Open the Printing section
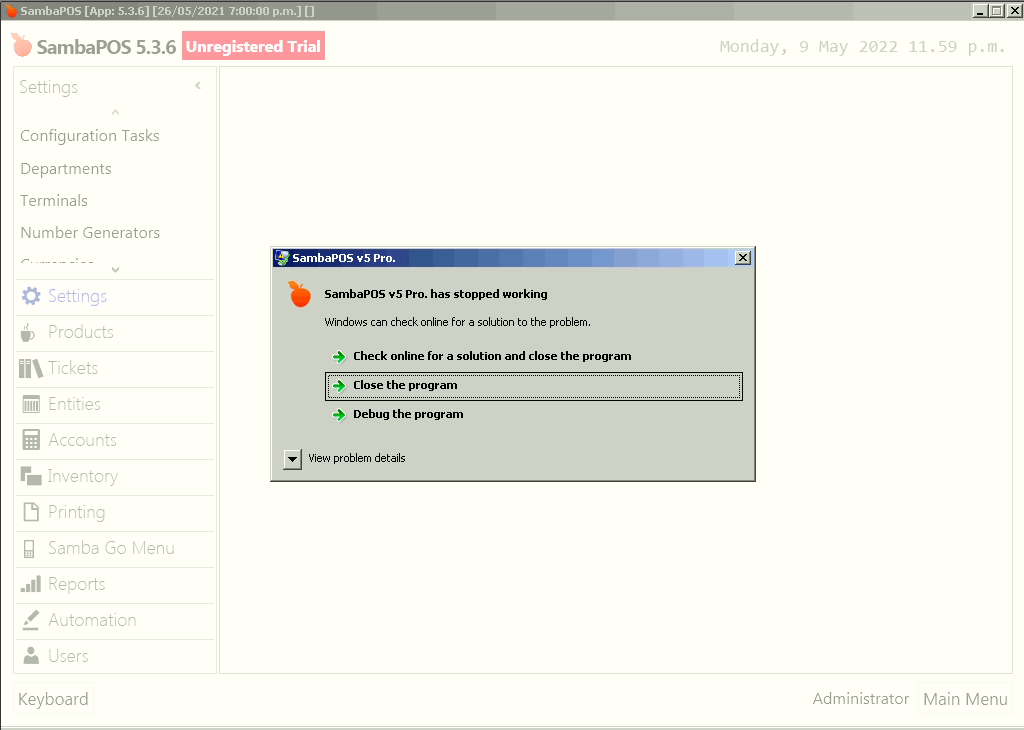1024x730 pixels. [115, 512]
